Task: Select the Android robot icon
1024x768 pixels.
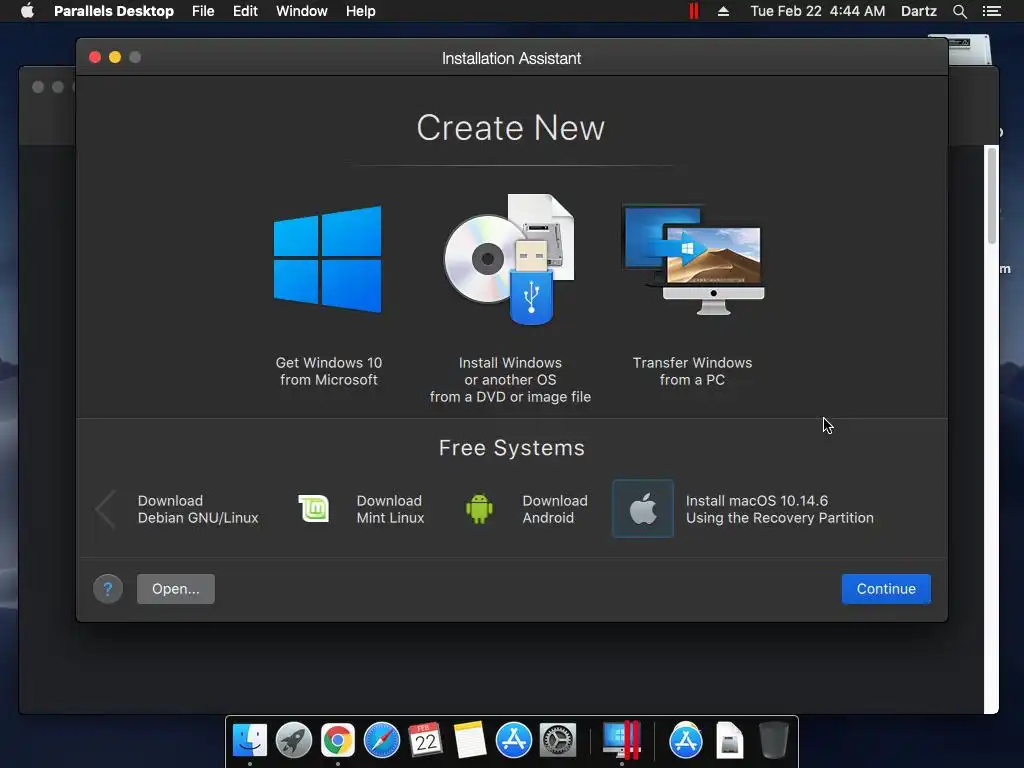Action: [x=479, y=509]
